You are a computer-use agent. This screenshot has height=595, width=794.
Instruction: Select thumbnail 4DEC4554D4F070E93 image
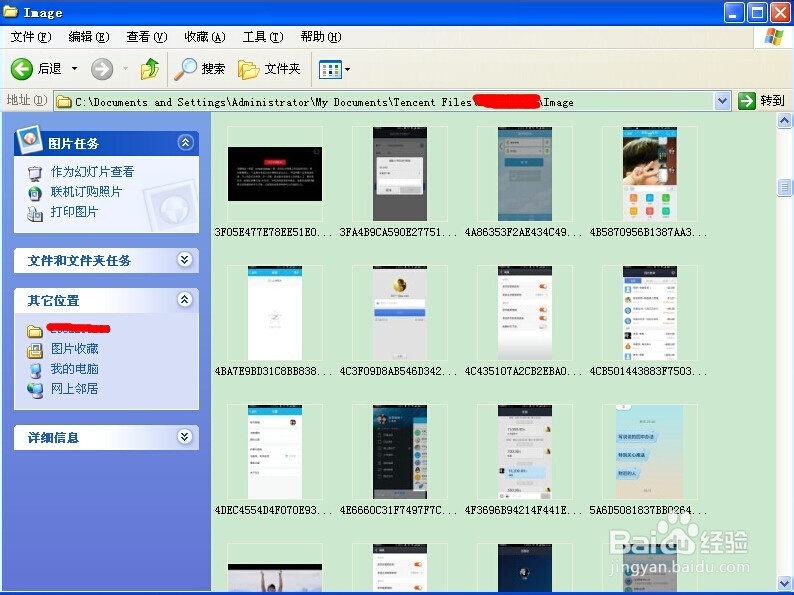pyautogui.click(x=274, y=452)
